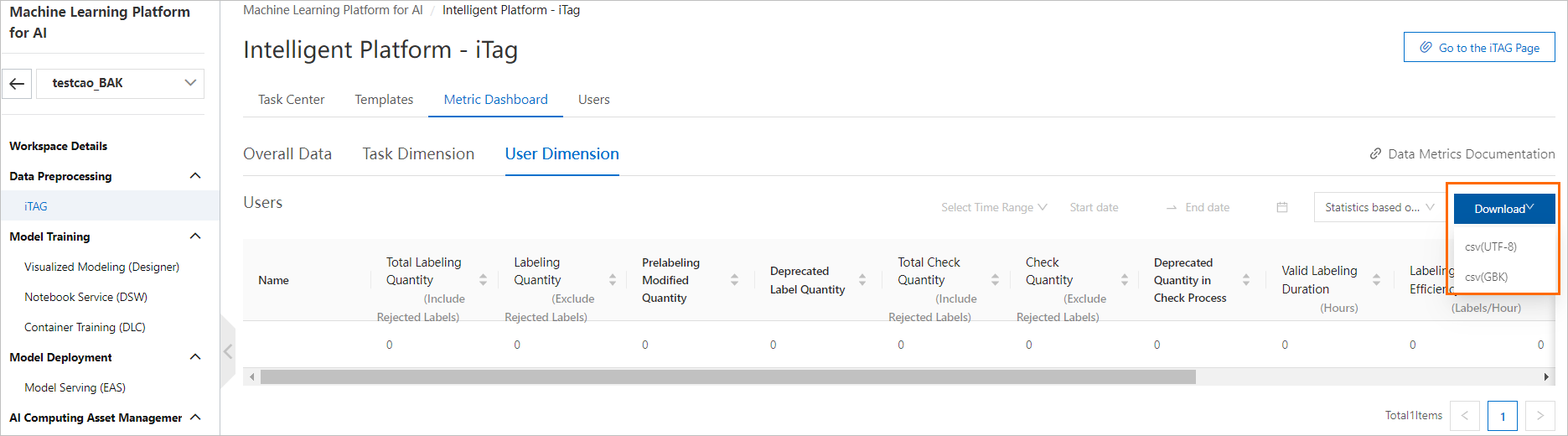Sort the Deprecated Label Quantity column

point(862,280)
